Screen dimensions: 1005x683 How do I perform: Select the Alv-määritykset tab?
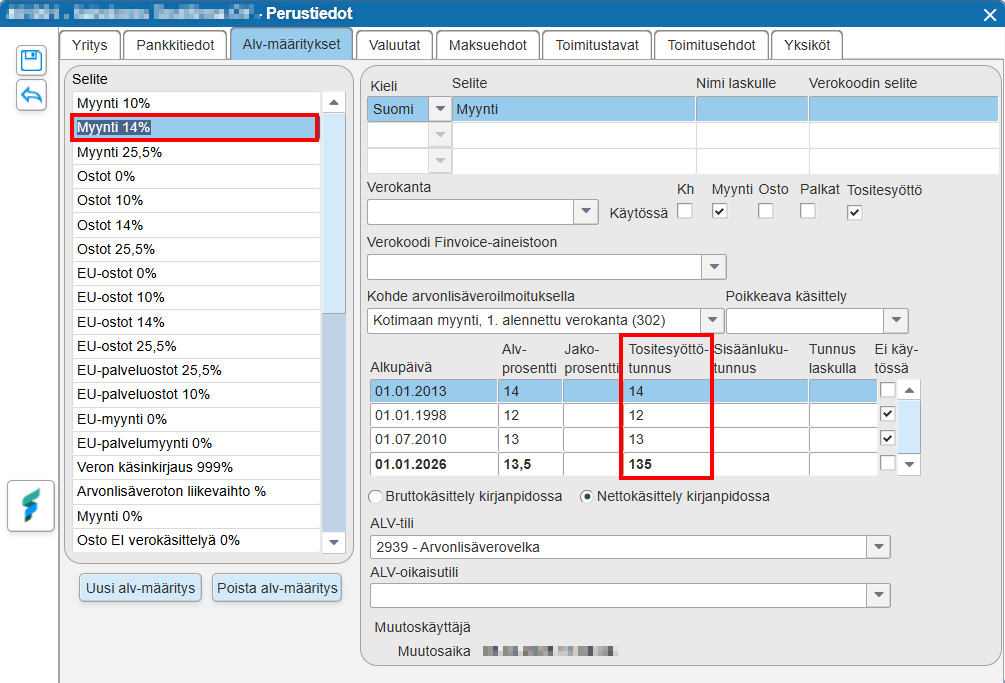coord(292,44)
